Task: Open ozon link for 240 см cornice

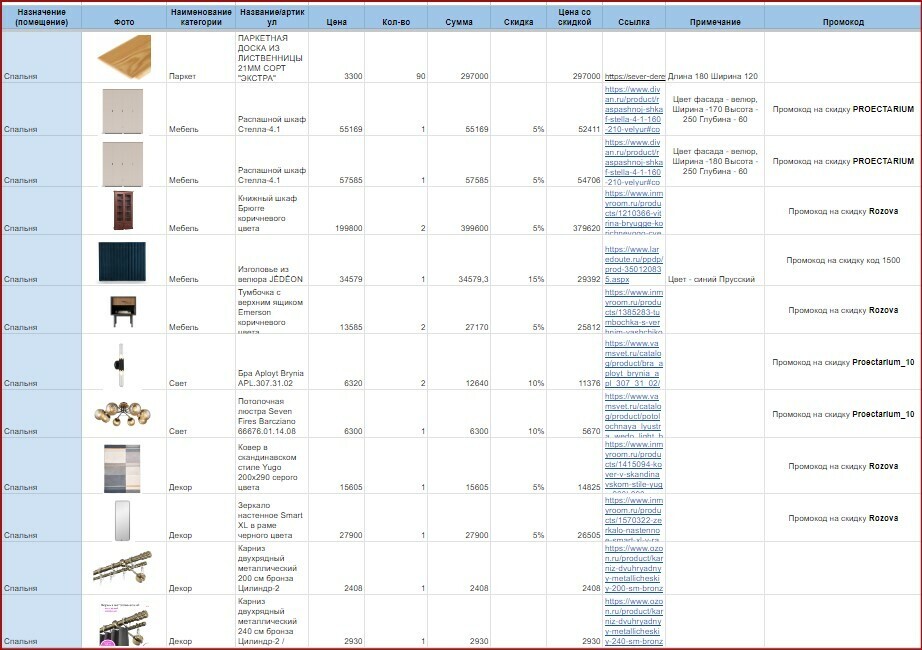Action: pos(633,622)
